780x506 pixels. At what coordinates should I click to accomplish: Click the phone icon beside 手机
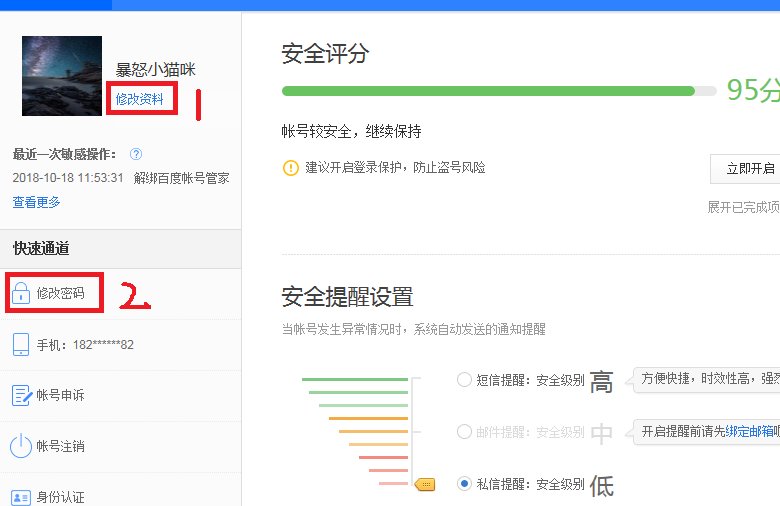tap(21, 344)
